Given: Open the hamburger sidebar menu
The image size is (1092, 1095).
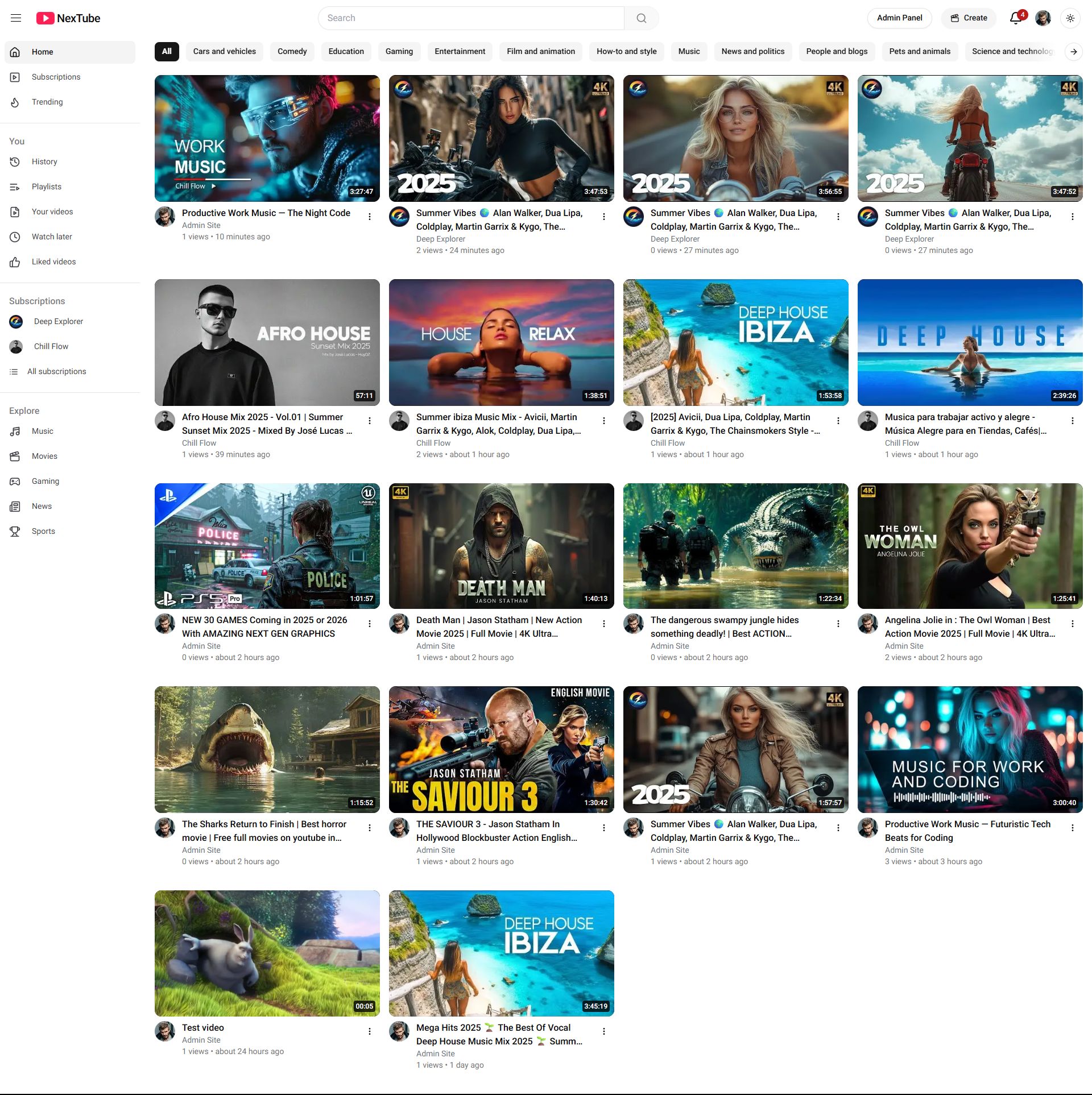Looking at the screenshot, I should 16,18.
